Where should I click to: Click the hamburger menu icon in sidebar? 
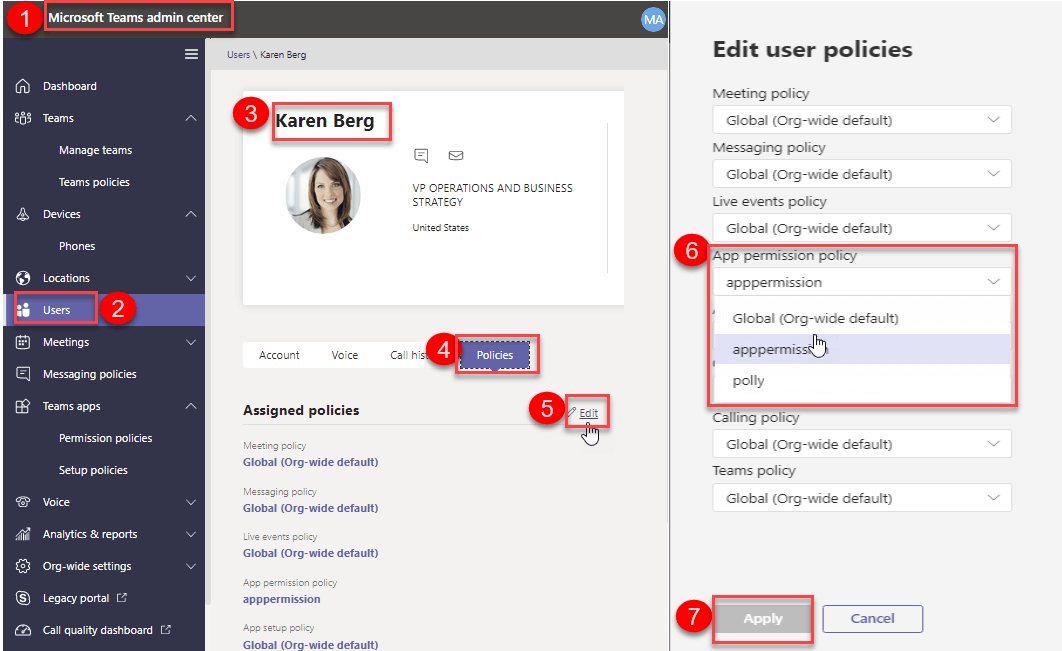tap(191, 54)
